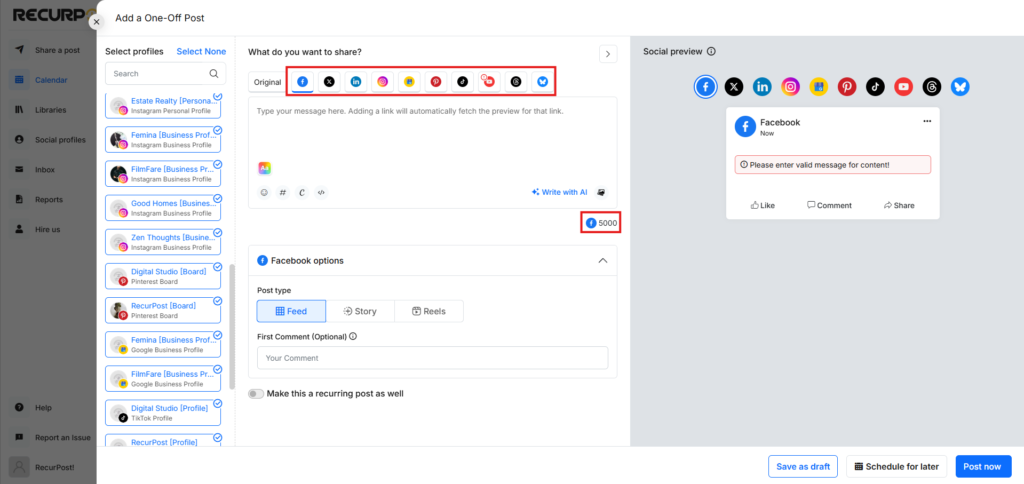Open the colorful Aa text background option
1024x484 pixels.
264,169
